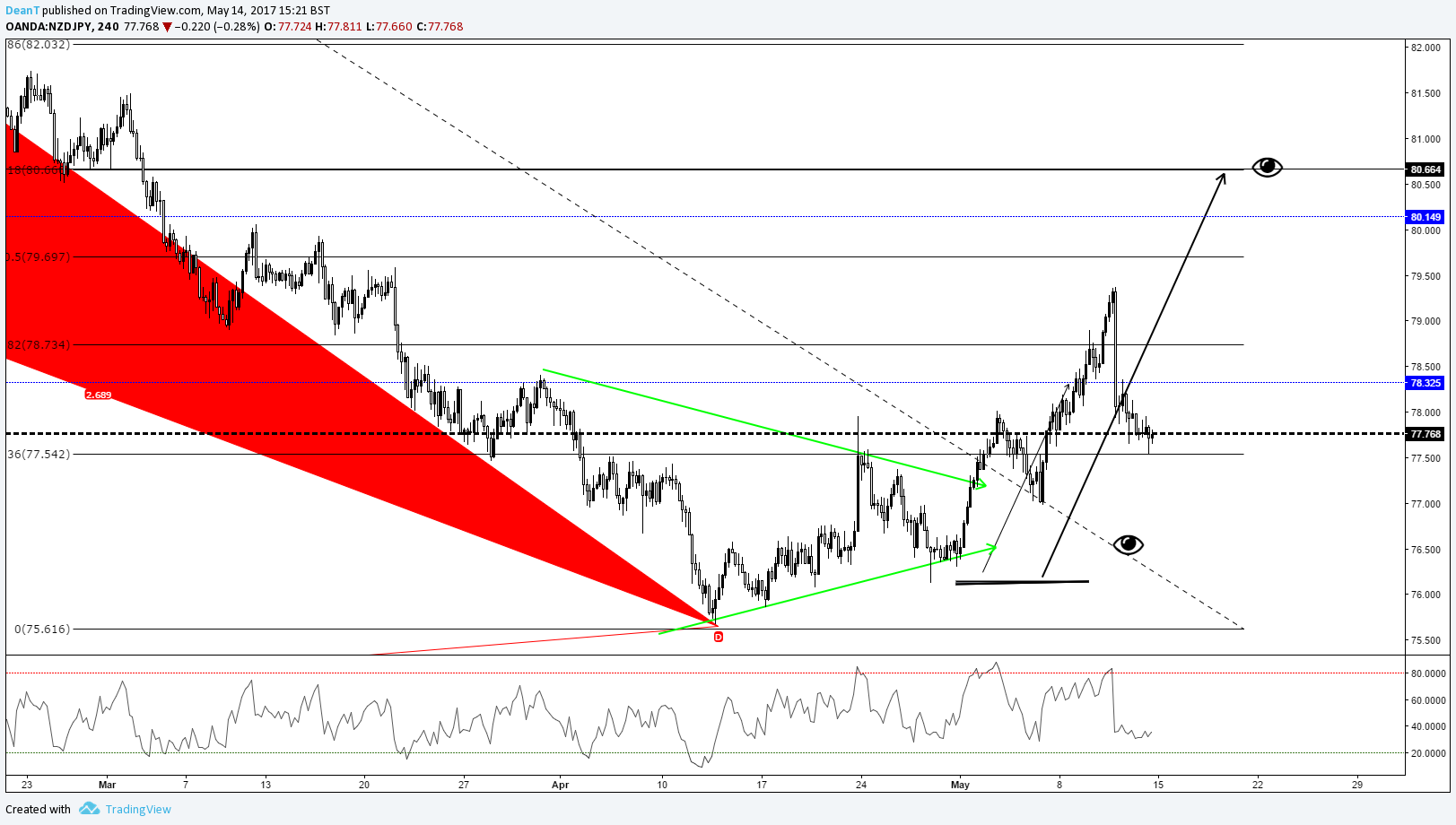Click the Fibonacci label 82(78.734)
The height and width of the screenshot is (825, 1456).
38,344
